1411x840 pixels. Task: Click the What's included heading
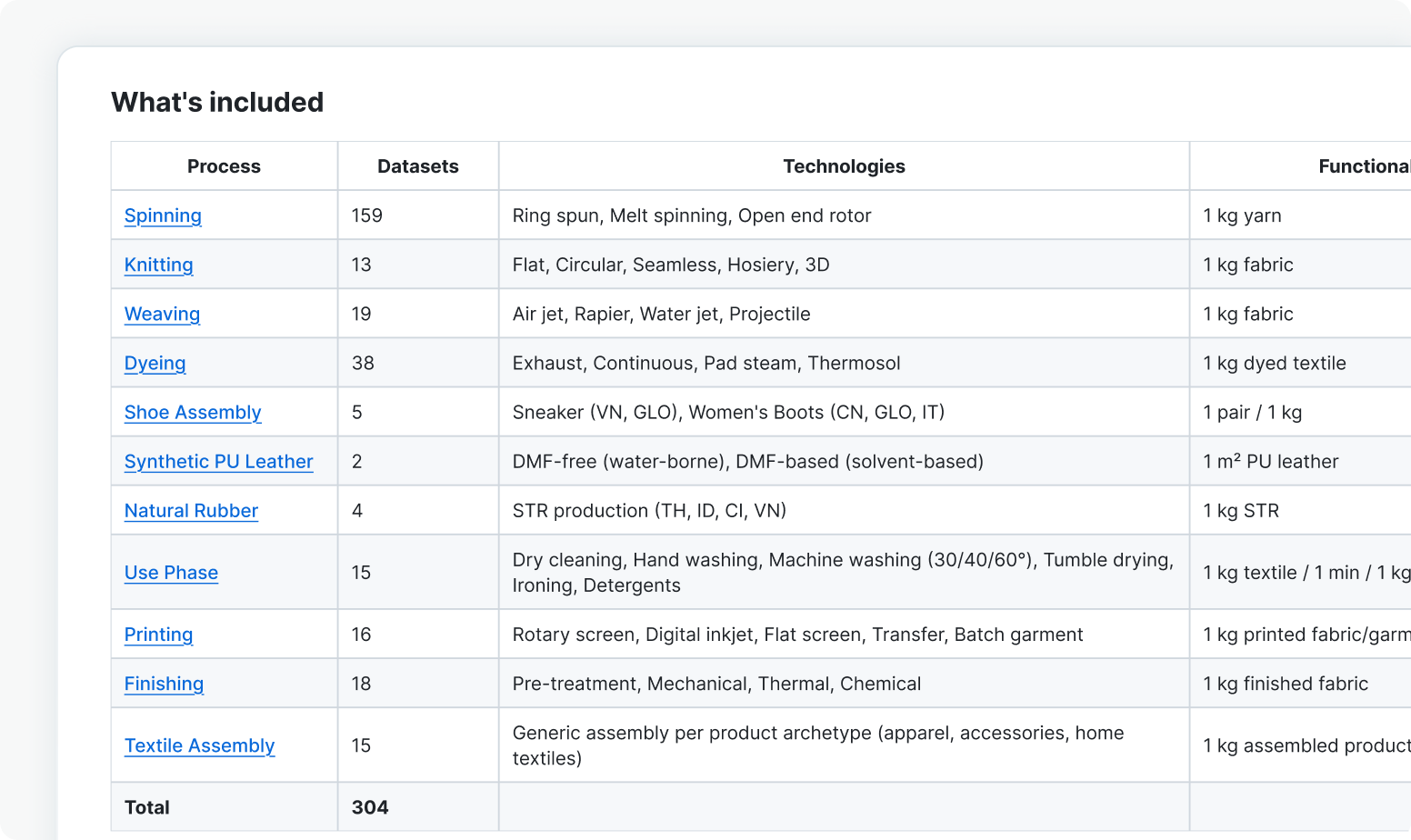217,102
